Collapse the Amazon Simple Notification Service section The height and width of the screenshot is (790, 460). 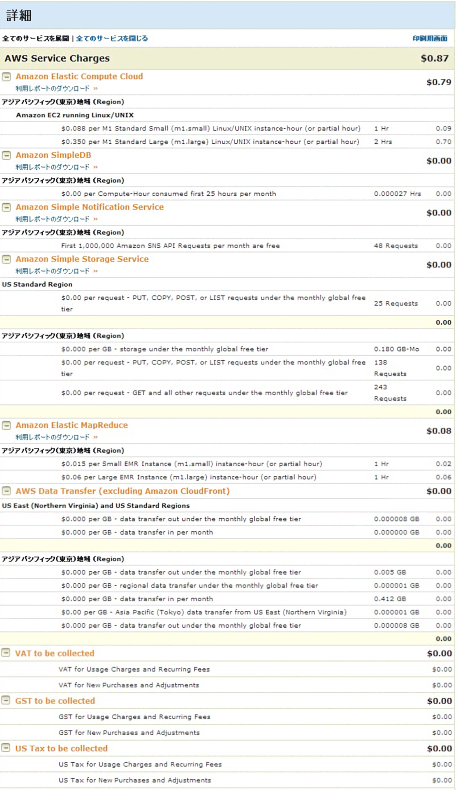click(7, 207)
